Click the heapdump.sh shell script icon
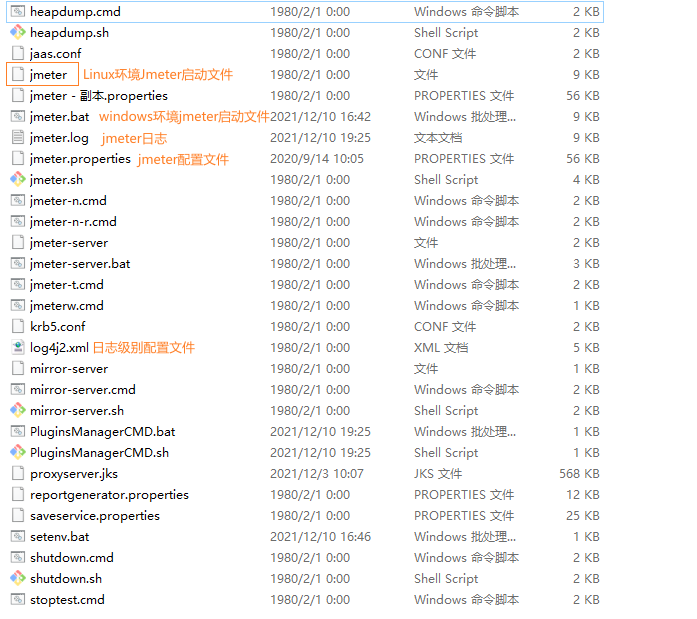Screen dimensions: 697x619 coord(18,32)
